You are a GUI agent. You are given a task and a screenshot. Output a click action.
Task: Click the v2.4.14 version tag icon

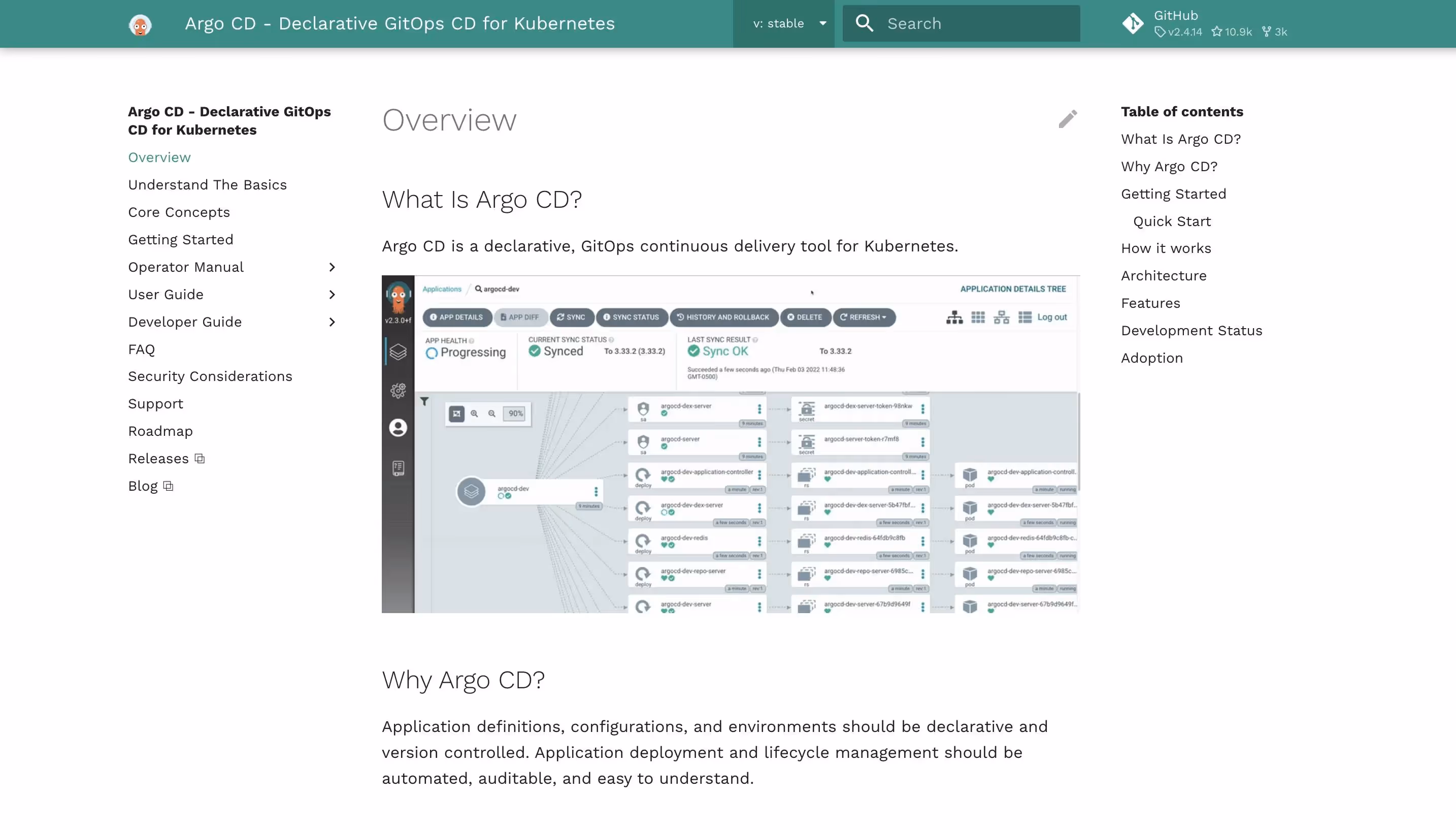coord(1162,32)
